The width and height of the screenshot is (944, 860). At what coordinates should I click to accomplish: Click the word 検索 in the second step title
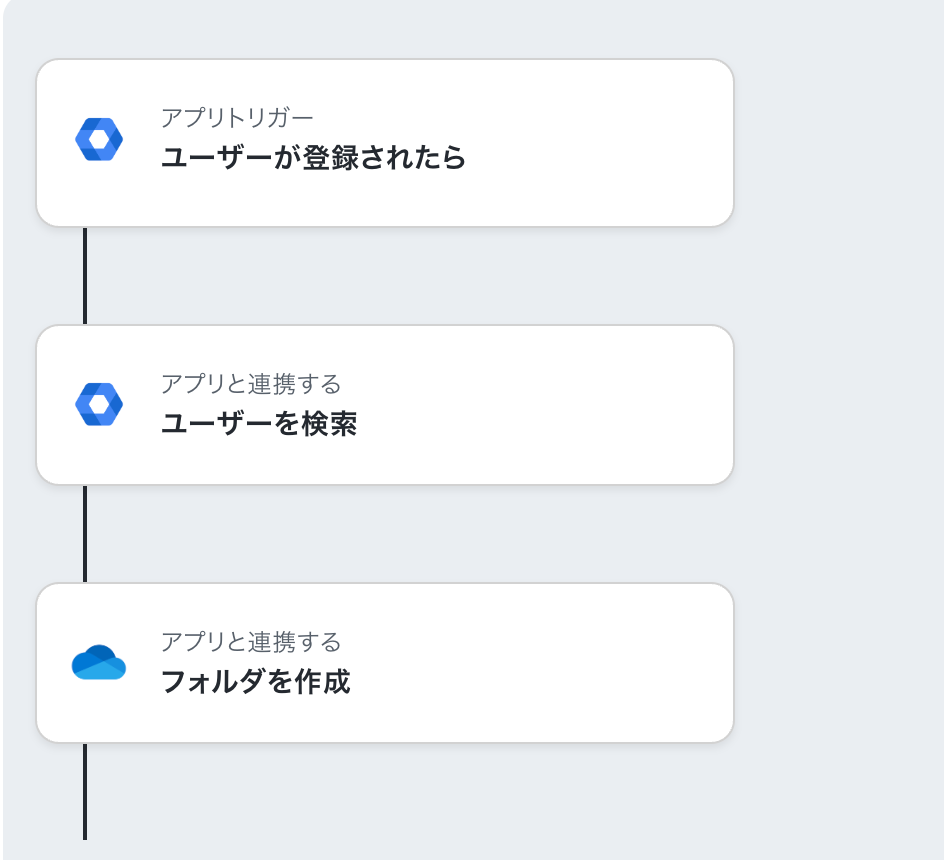tap(329, 424)
